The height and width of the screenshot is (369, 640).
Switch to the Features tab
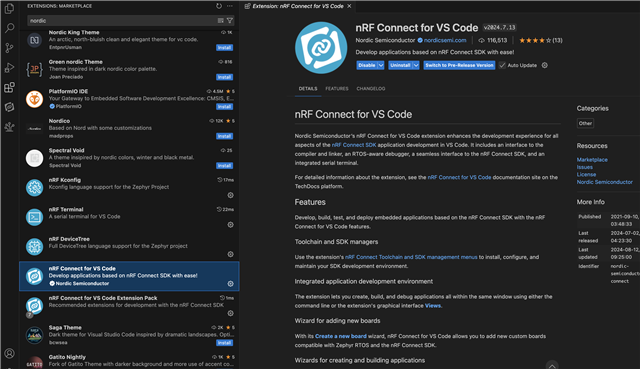coord(337,89)
